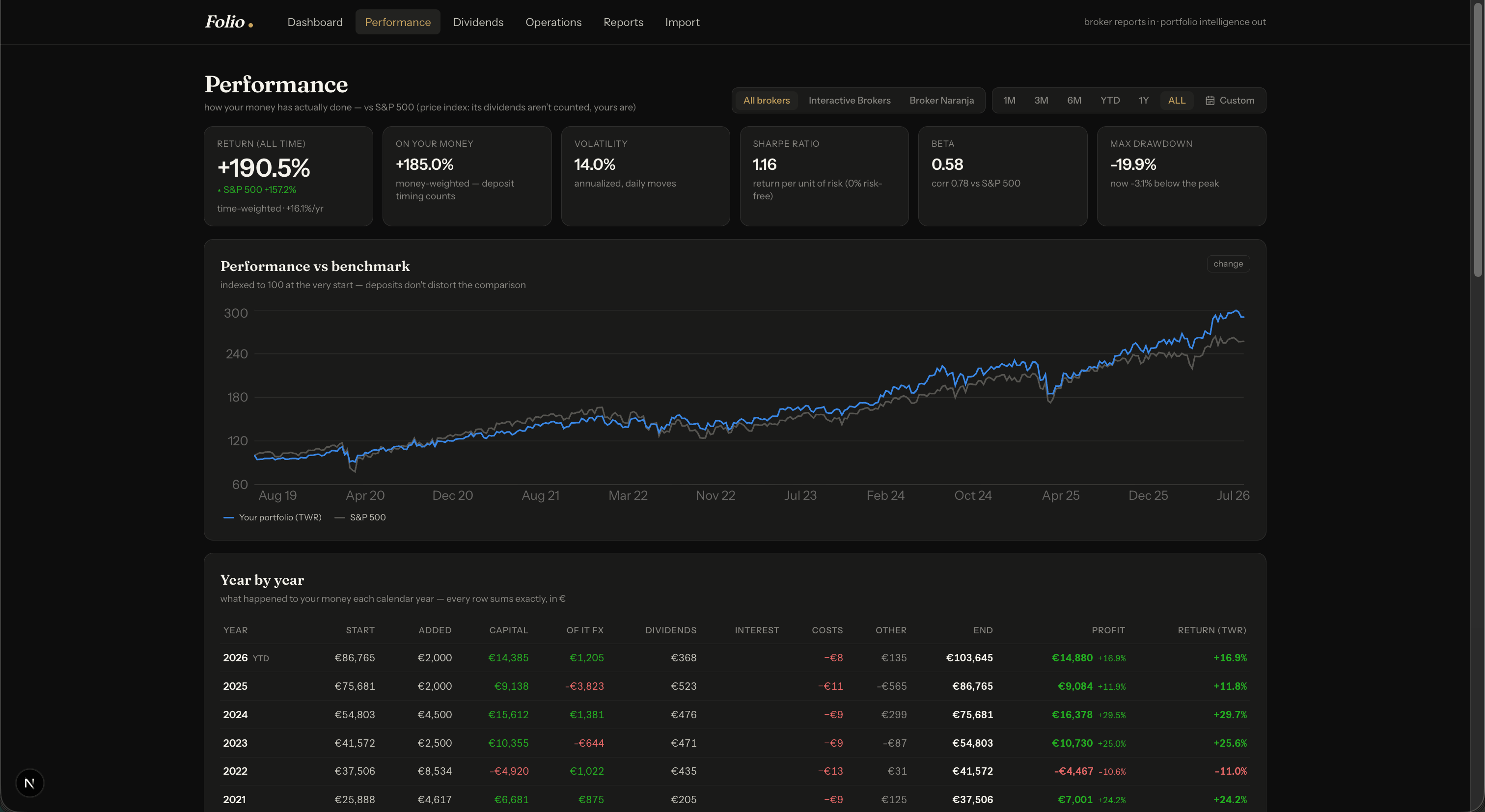Screen dimensions: 1485x812
Task: Select the ALL time range
Action: pyautogui.click(x=1177, y=100)
